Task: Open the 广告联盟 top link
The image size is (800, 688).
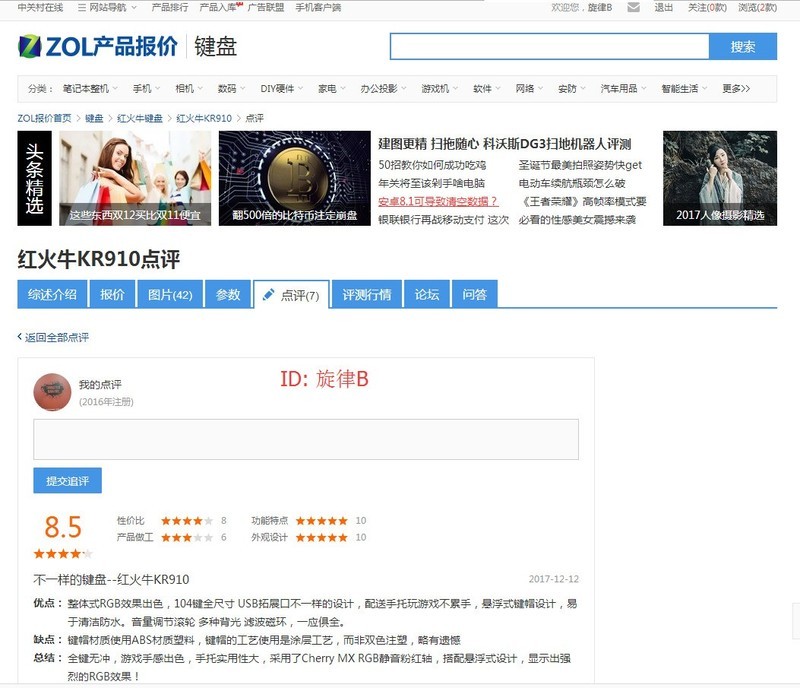Action: click(x=266, y=7)
